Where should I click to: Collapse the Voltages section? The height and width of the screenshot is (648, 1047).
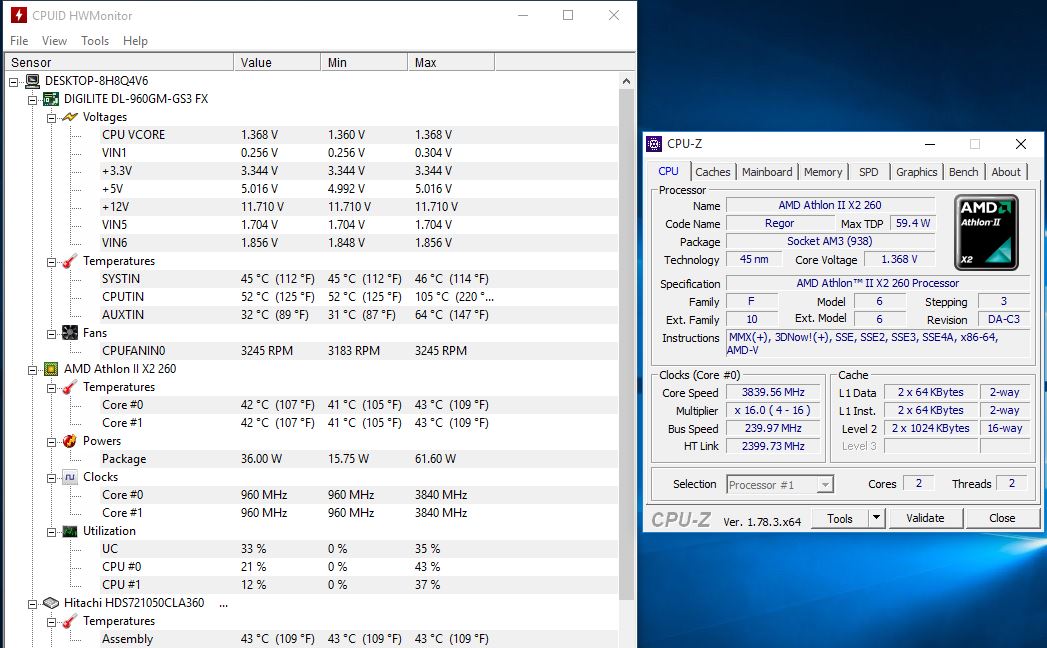[51, 118]
